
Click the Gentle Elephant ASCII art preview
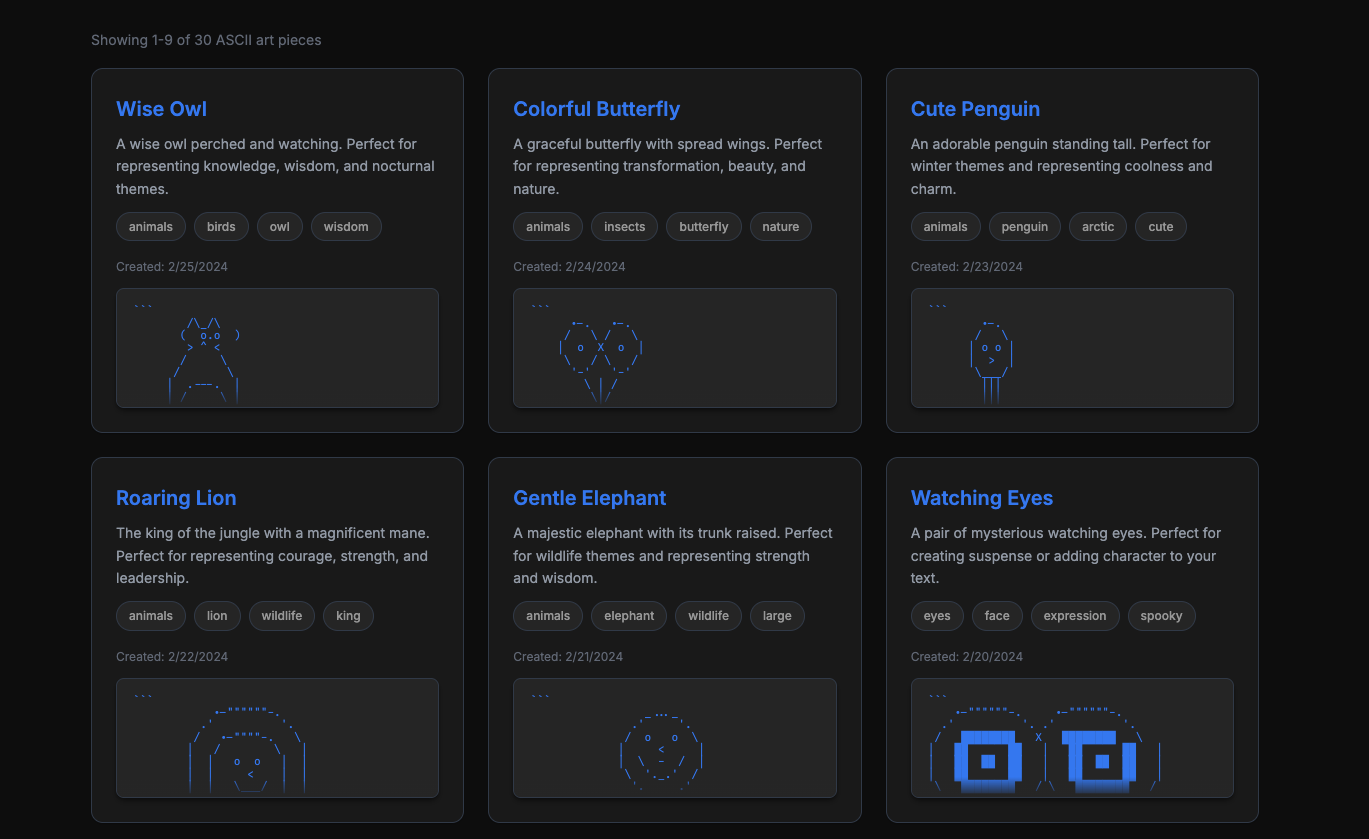point(675,738)
